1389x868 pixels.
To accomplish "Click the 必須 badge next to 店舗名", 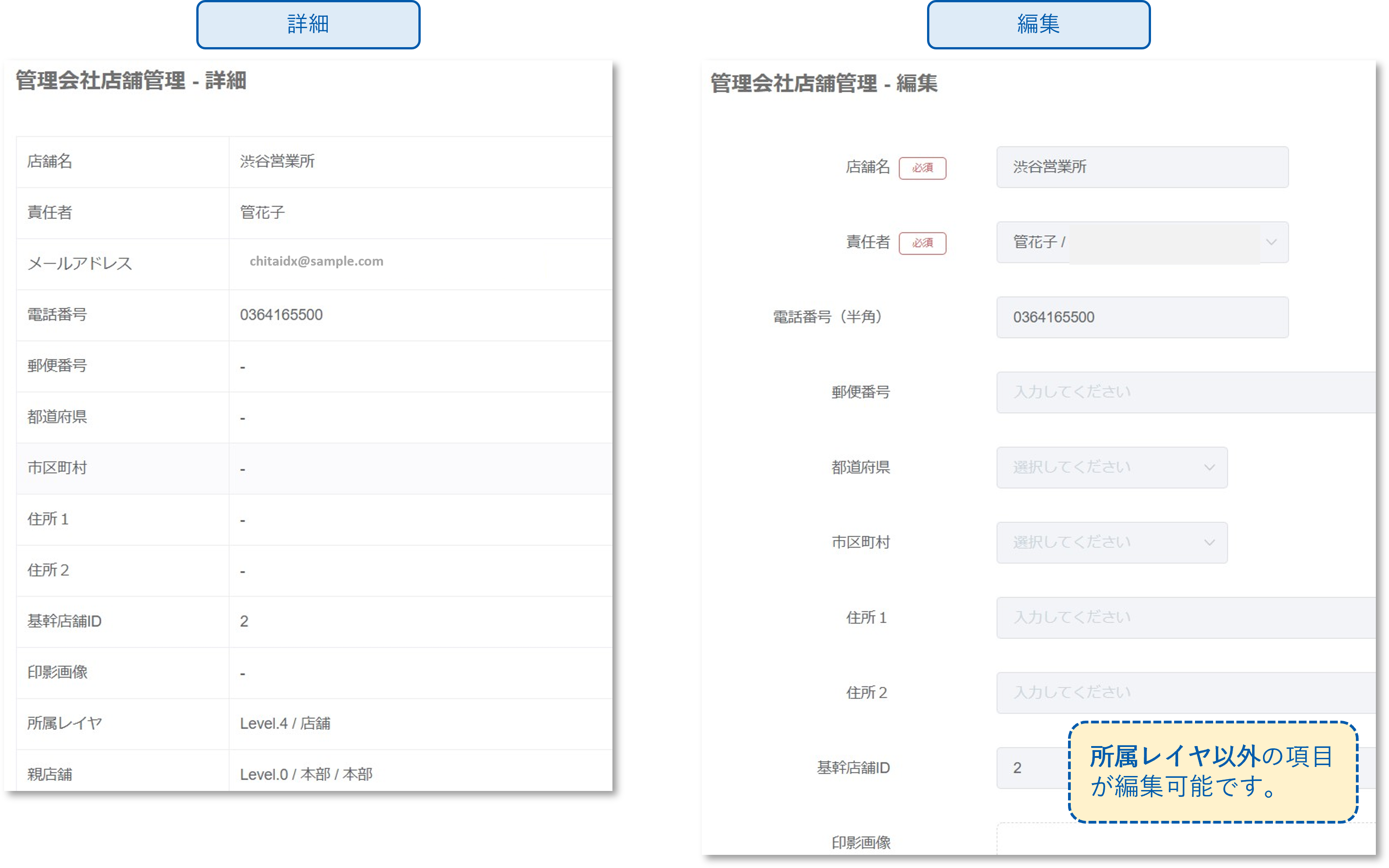I will click(x=922, y=168).
